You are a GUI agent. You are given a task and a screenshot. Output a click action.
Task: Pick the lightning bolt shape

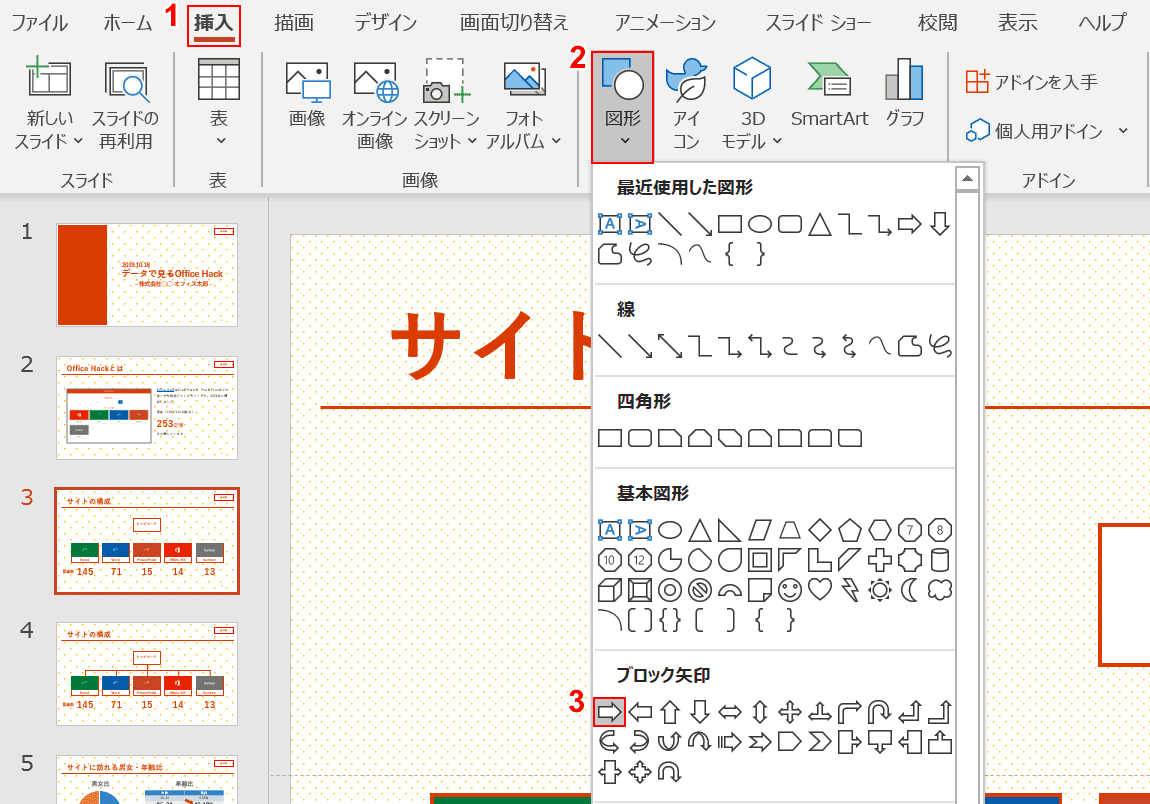850,590
